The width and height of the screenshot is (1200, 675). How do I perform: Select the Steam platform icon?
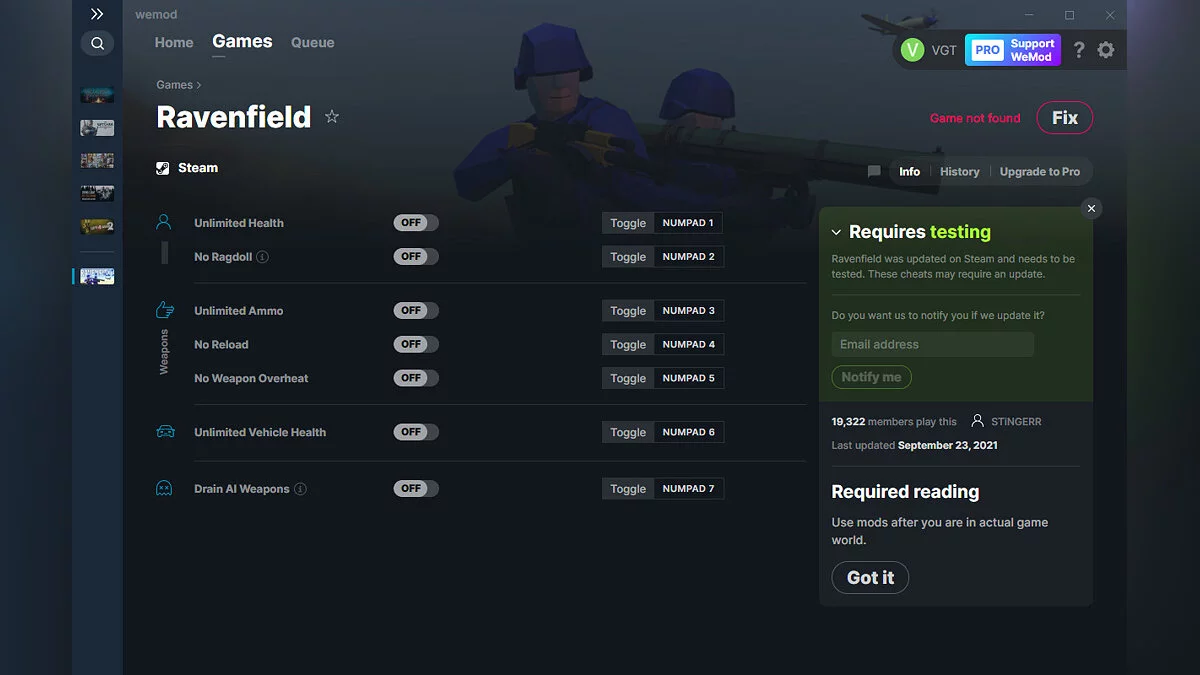tap(161, 167)
